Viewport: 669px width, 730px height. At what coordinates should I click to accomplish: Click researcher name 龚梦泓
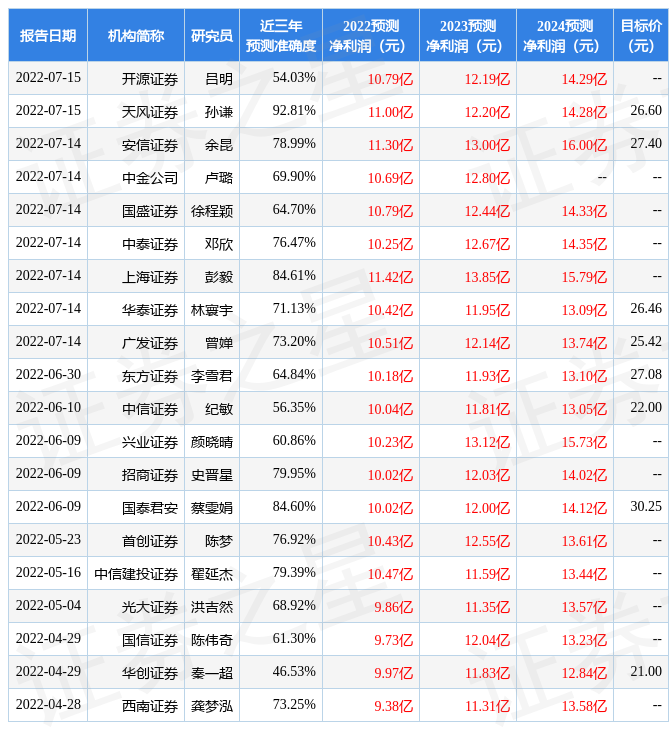click(x=212, y=706)
